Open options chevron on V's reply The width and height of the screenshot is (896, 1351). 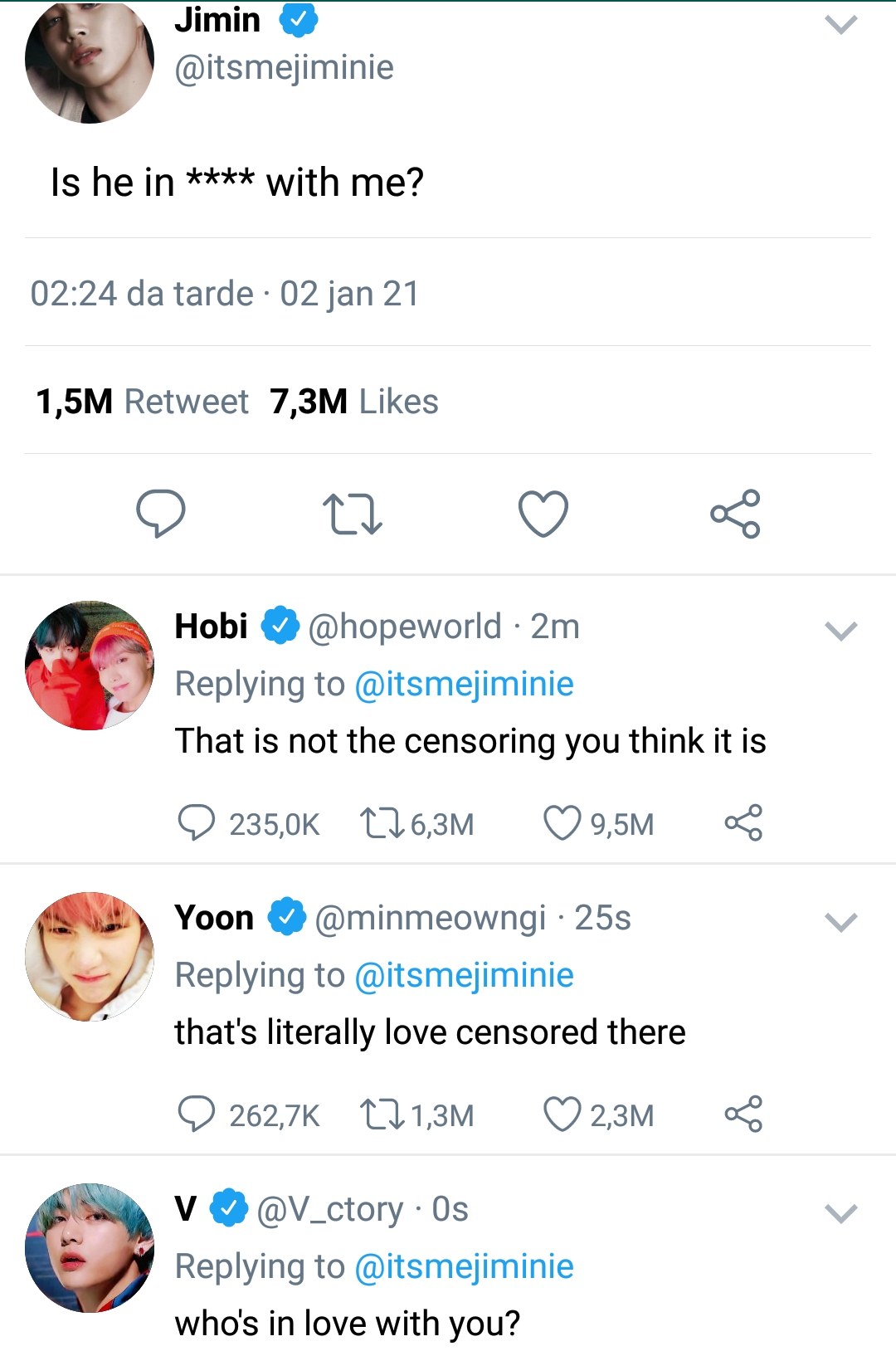click(x=840, y=1215)
